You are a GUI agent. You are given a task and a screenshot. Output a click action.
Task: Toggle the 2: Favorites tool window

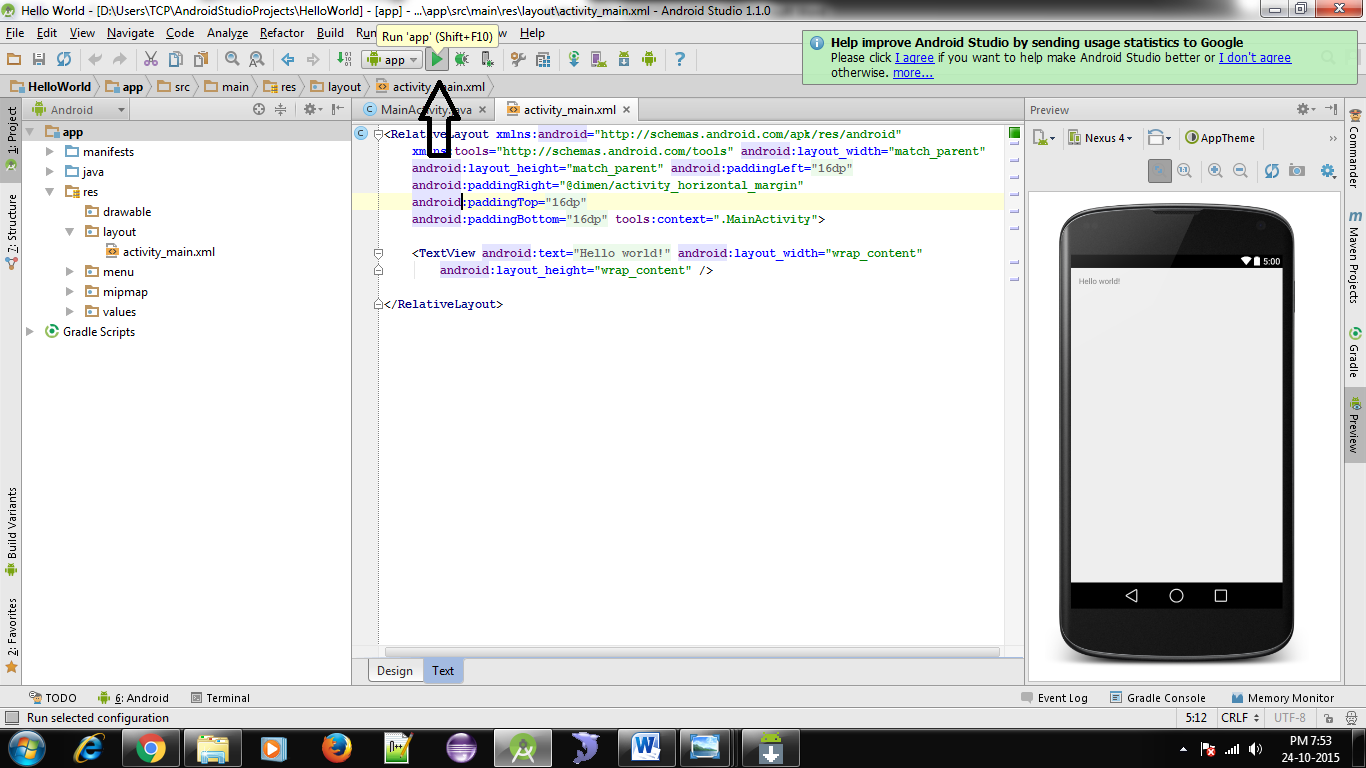point(12,635)
